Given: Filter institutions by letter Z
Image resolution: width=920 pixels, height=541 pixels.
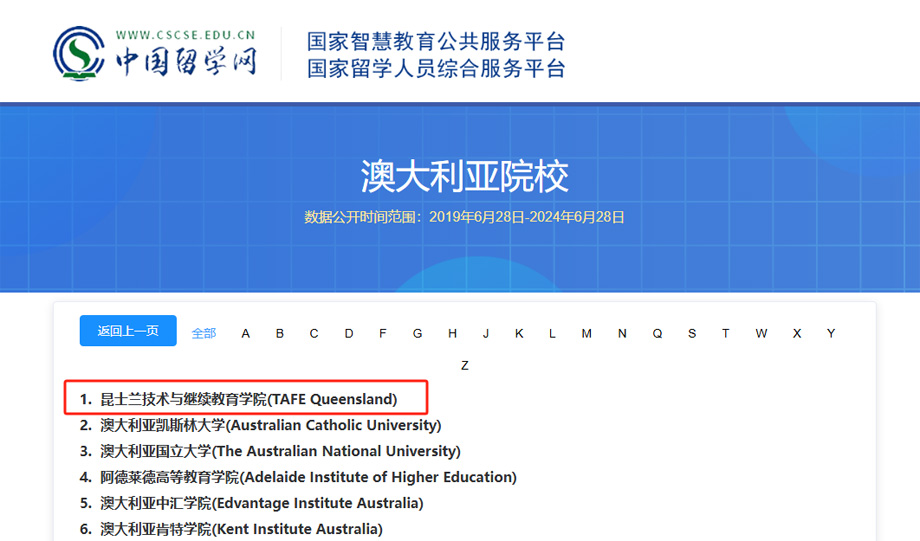Looking at the screenshot, I should [465, 366].
